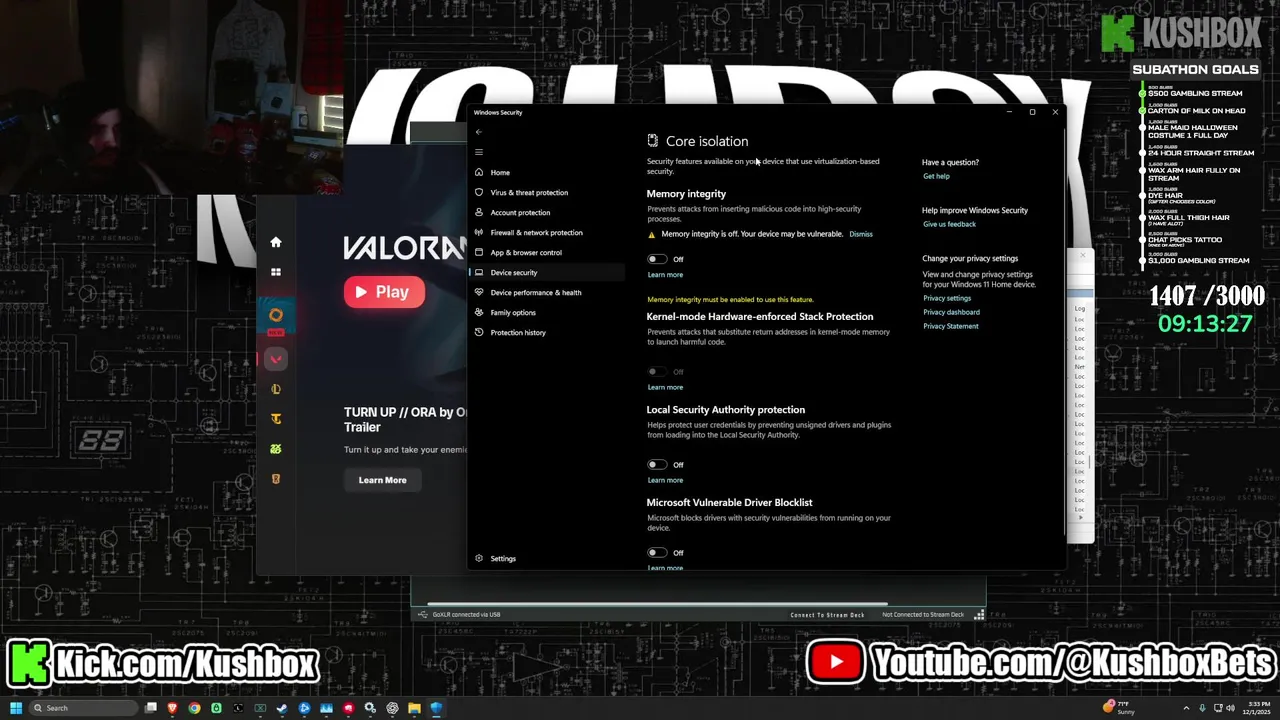Click the Device performance & health heart icon

click(479, 292)
